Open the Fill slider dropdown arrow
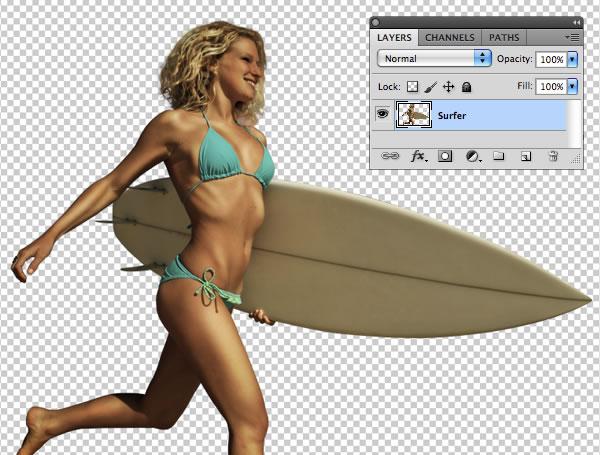This screenshot has width=600, height=455. [x=572, y=86]
